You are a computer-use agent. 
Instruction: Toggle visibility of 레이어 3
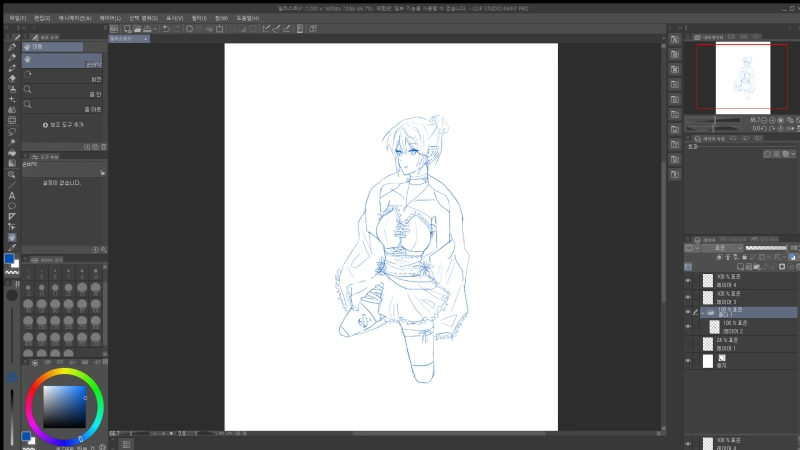coord(688,297)
